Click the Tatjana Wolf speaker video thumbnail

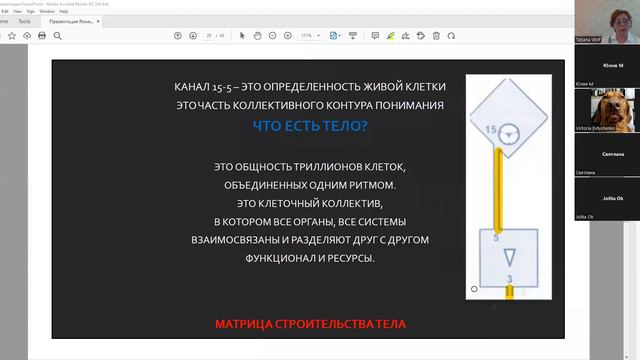pyautogui.click(x=607, y=21)
